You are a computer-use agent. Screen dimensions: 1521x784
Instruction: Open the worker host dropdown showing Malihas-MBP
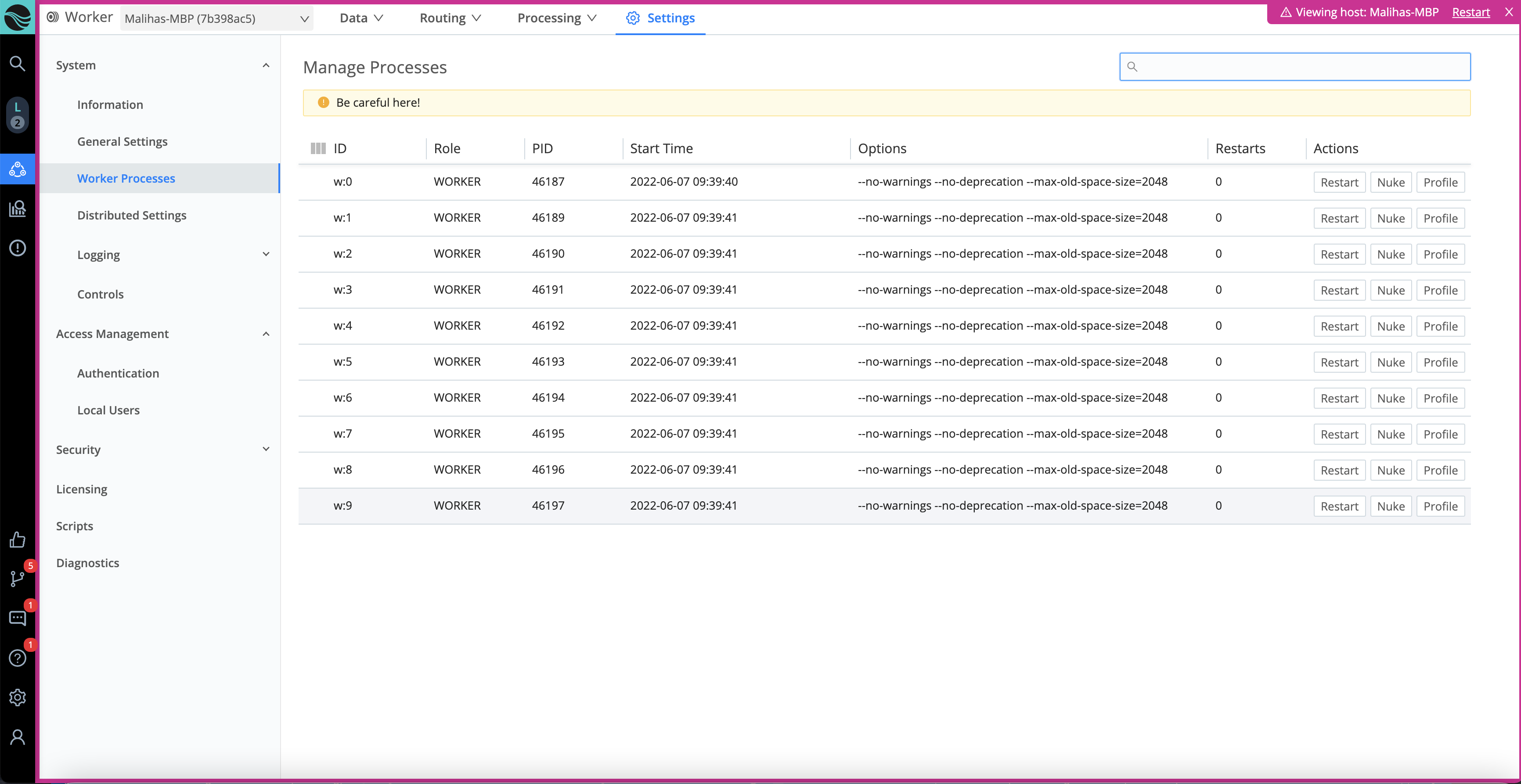coord(216,18)
